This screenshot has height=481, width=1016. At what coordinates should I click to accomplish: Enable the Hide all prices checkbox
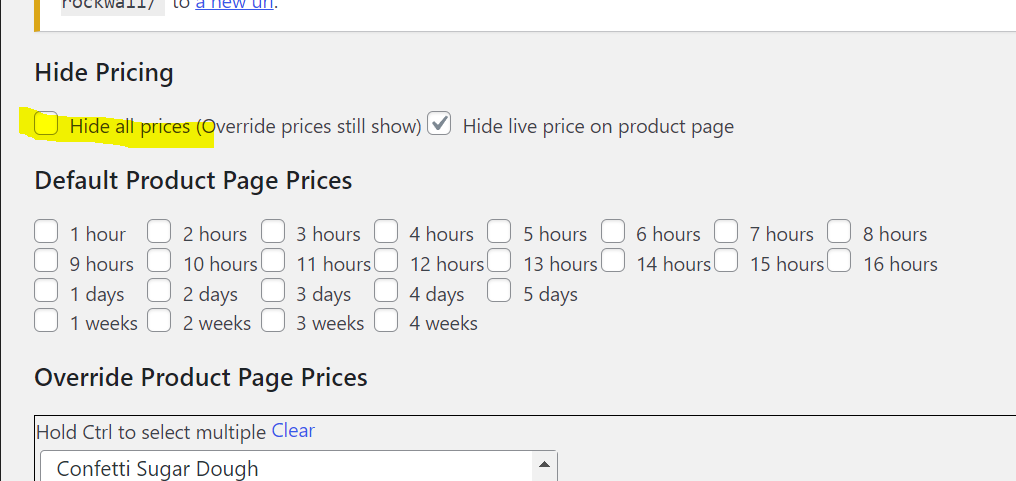[46, 125]
